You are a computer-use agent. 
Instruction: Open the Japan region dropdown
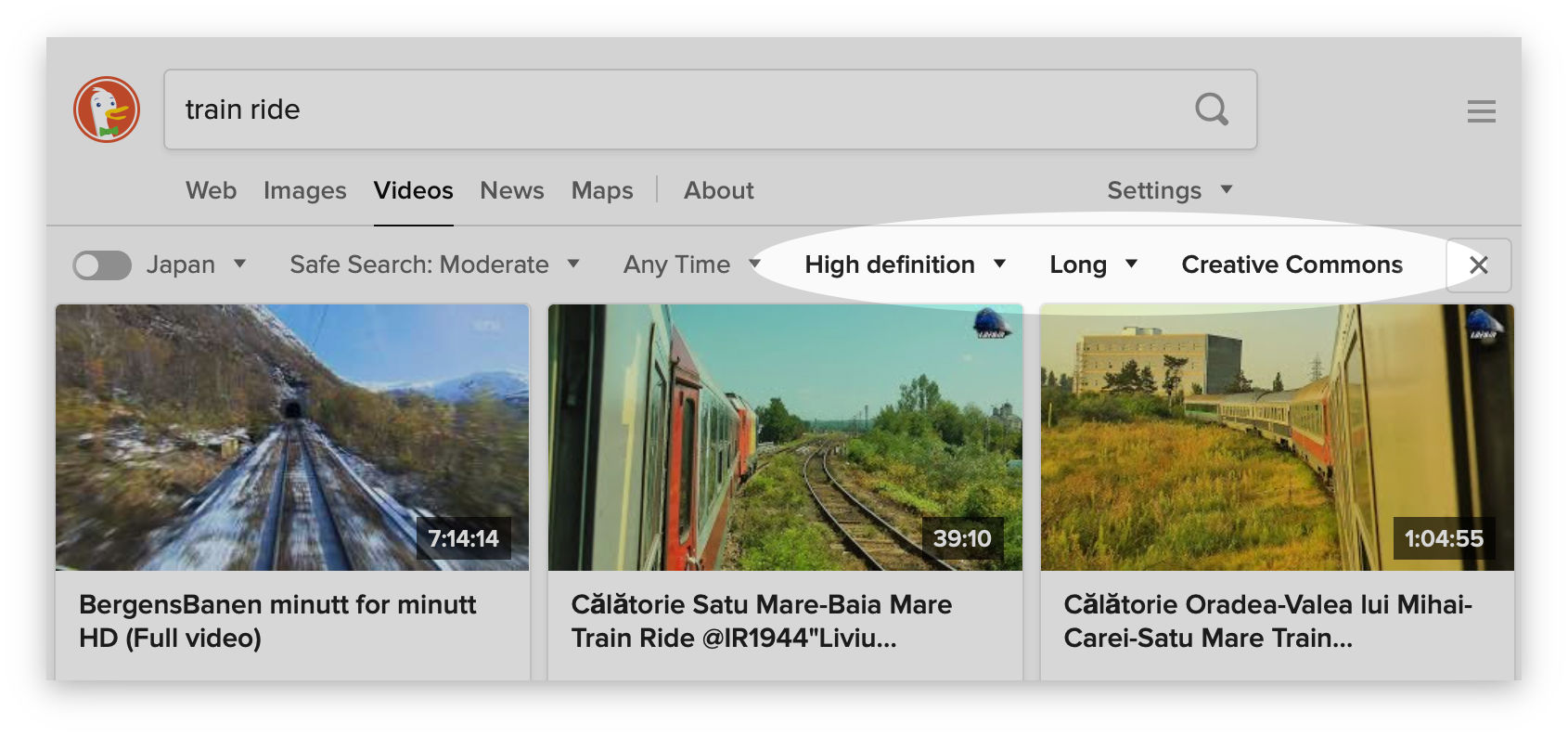197,265
